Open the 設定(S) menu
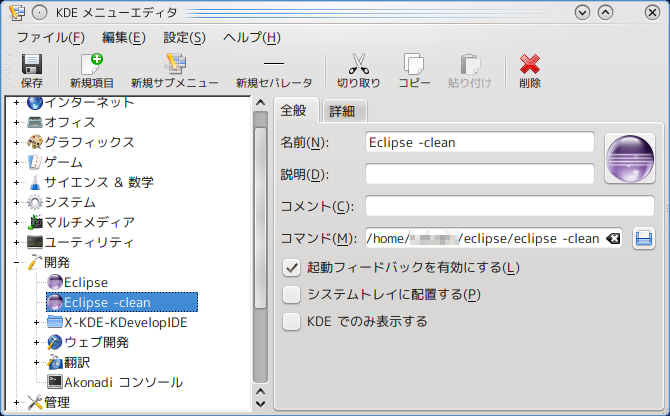The image size is (670, 416). point(184,38)
